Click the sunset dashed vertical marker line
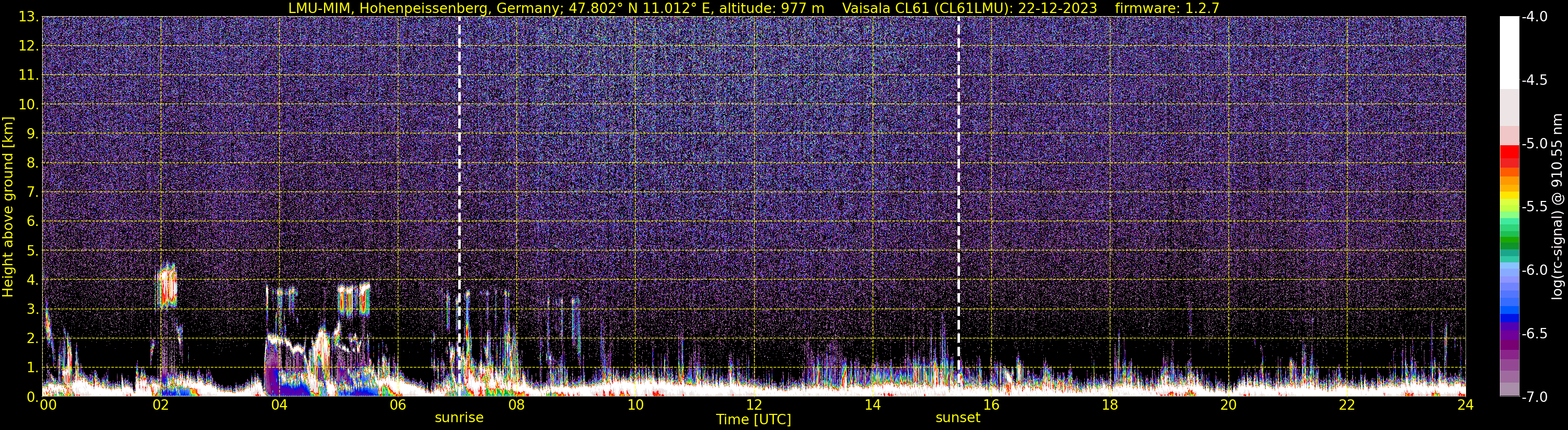 (x=958, y=206)
